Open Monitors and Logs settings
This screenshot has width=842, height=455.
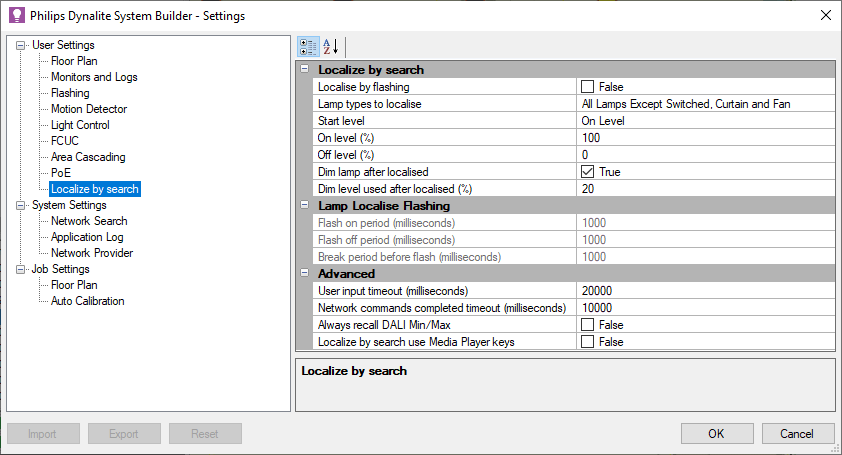pos(94,77)
